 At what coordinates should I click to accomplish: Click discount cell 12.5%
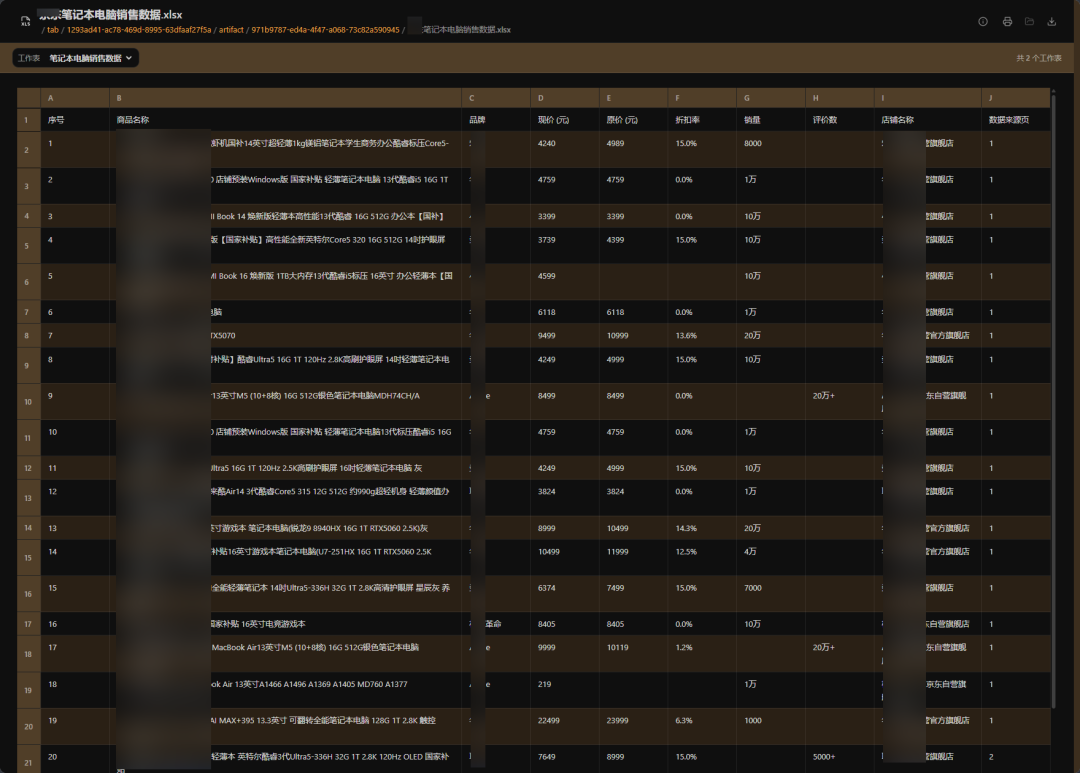(702, 557)
